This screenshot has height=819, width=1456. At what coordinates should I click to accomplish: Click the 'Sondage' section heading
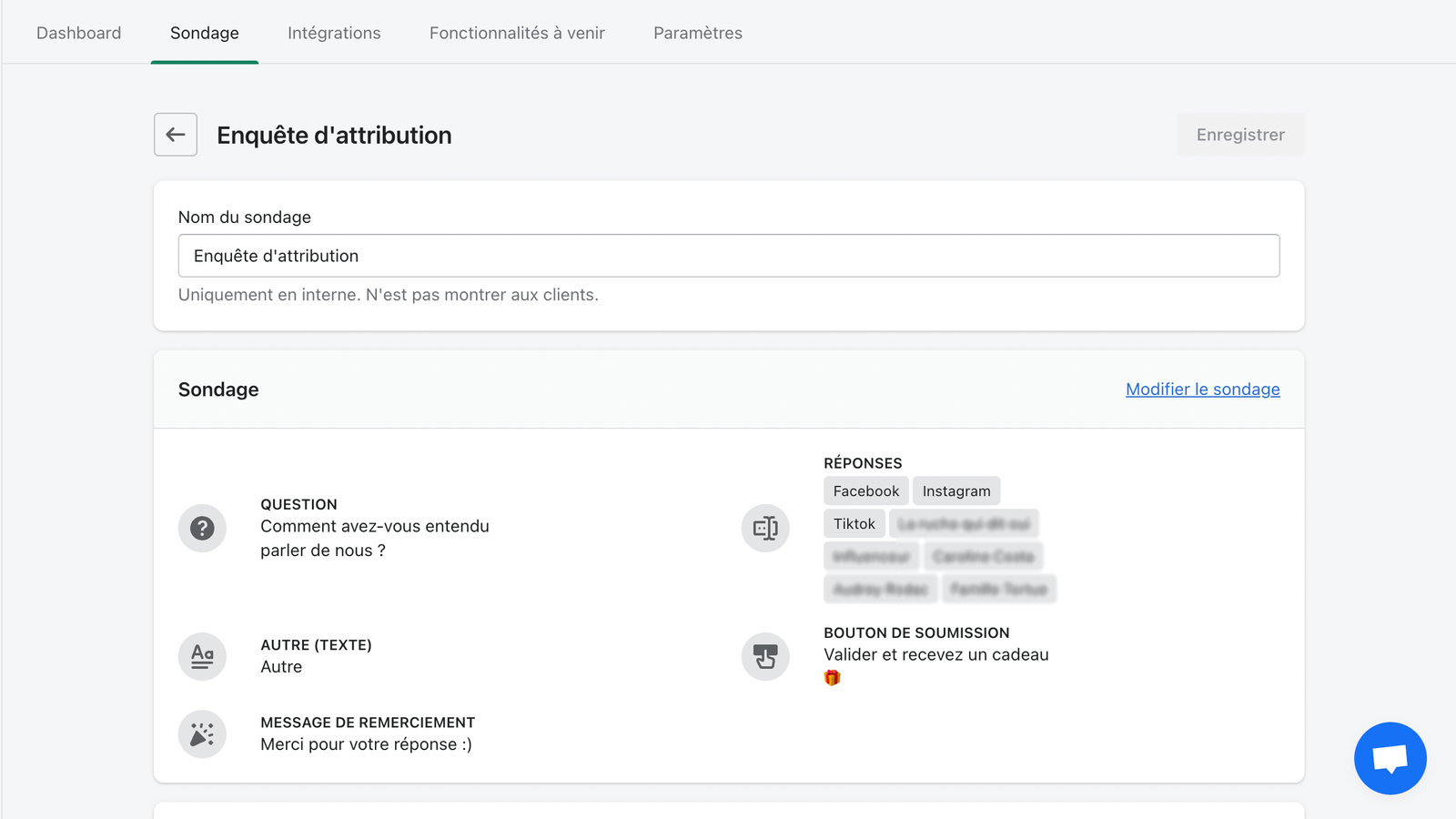(x=218, y=389)
